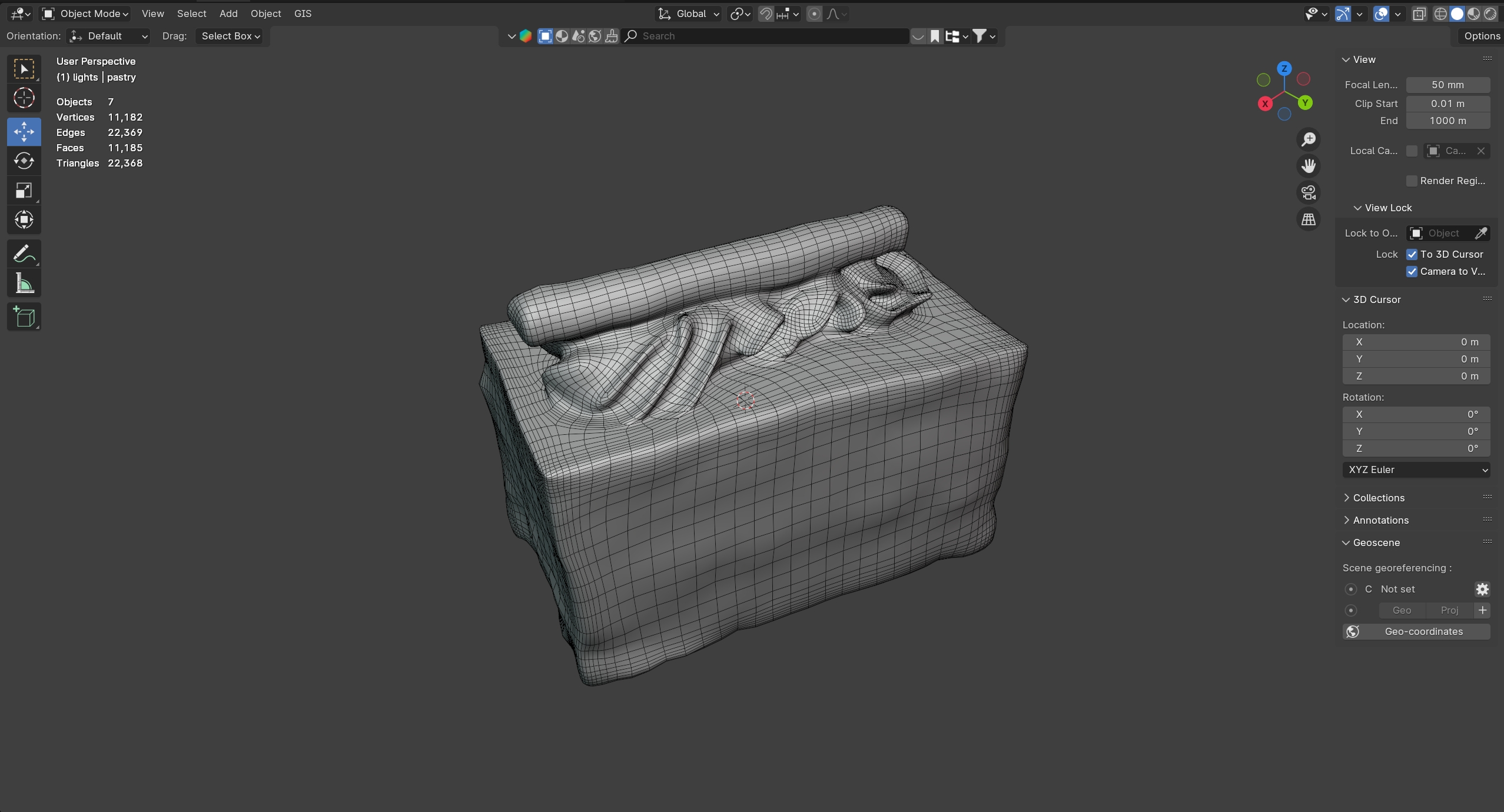Open the Add menu
The width and height of the screenshot is (1504, 812).
[228, 14]
